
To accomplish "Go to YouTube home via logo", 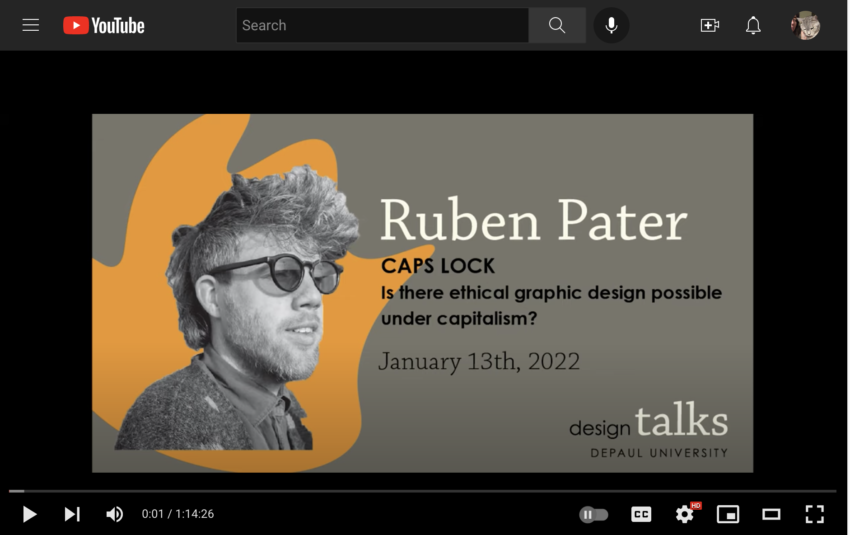I will [104, 25].
